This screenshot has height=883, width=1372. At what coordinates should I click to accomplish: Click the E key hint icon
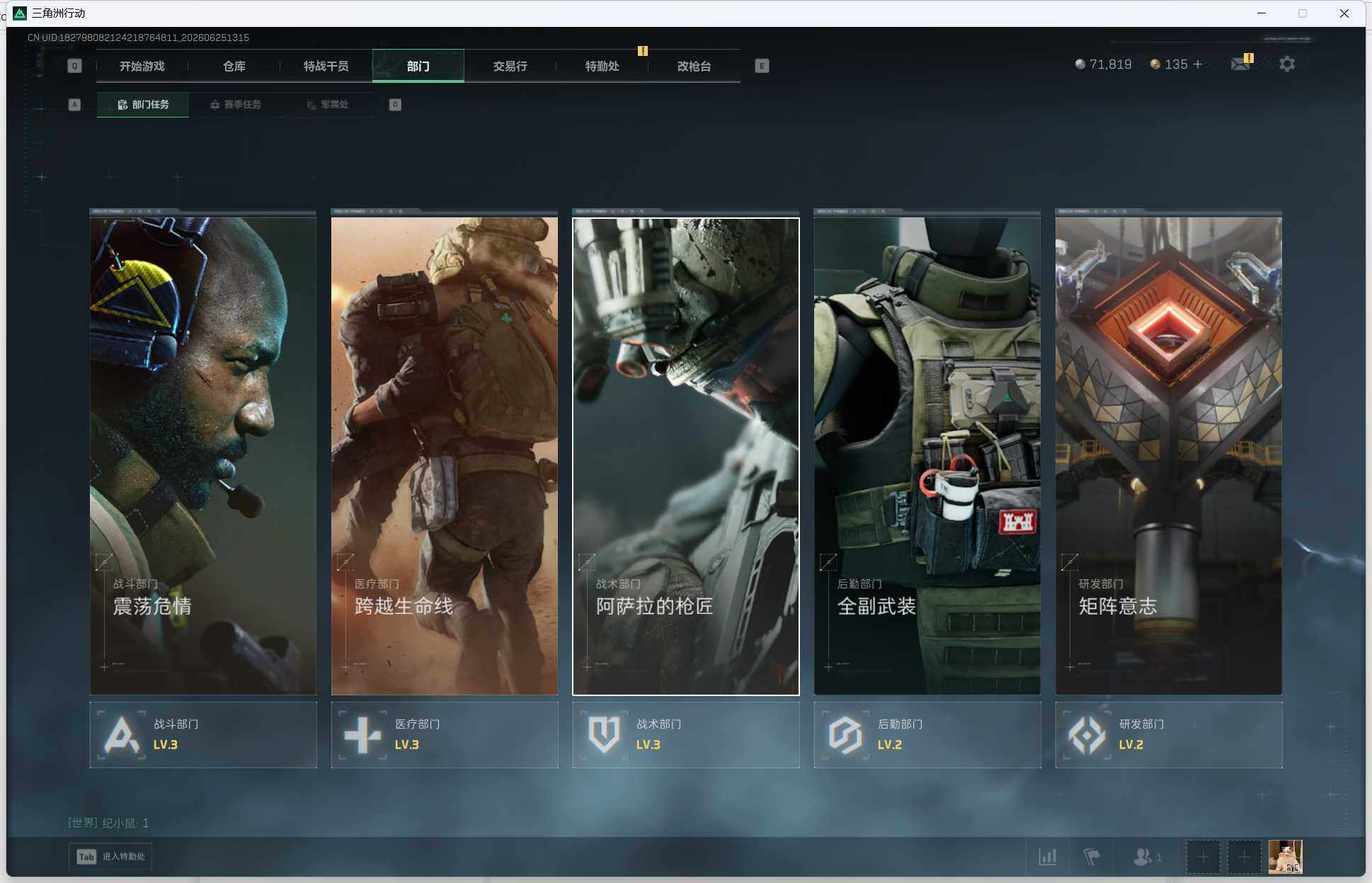click(762, 66)
